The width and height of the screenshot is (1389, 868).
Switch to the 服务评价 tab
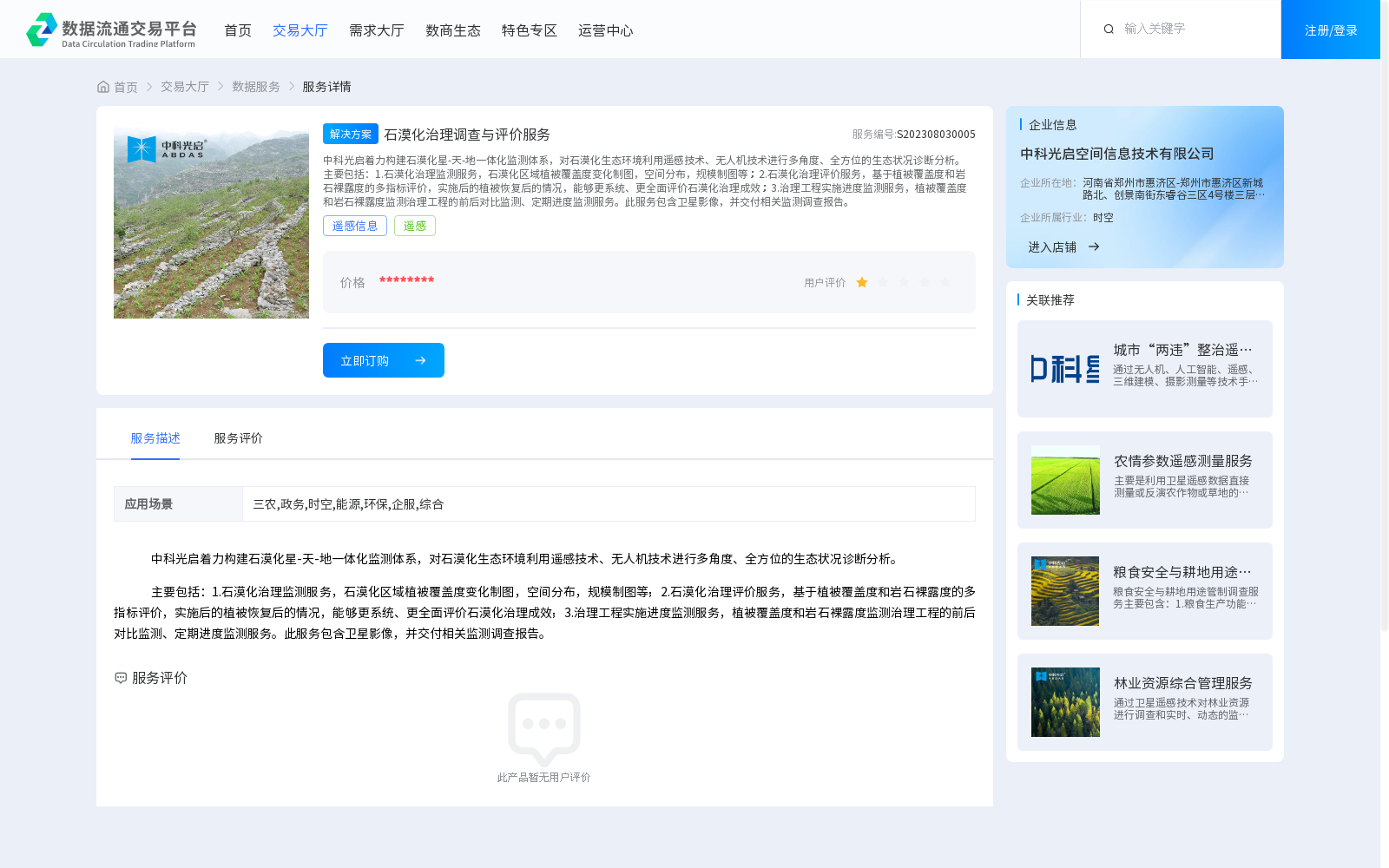pyautogui.click(x=239, y=438)
